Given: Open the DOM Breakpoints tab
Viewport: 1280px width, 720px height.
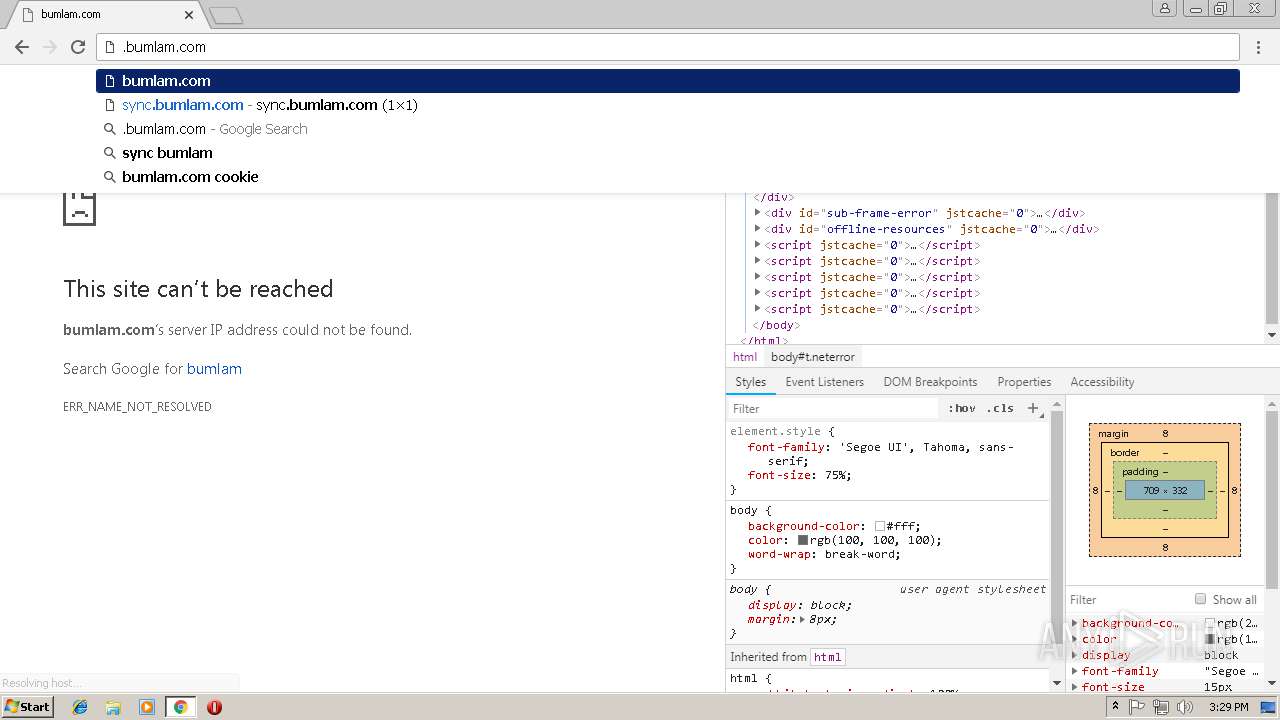Looking at the screenshot, I should pos(930,382).
